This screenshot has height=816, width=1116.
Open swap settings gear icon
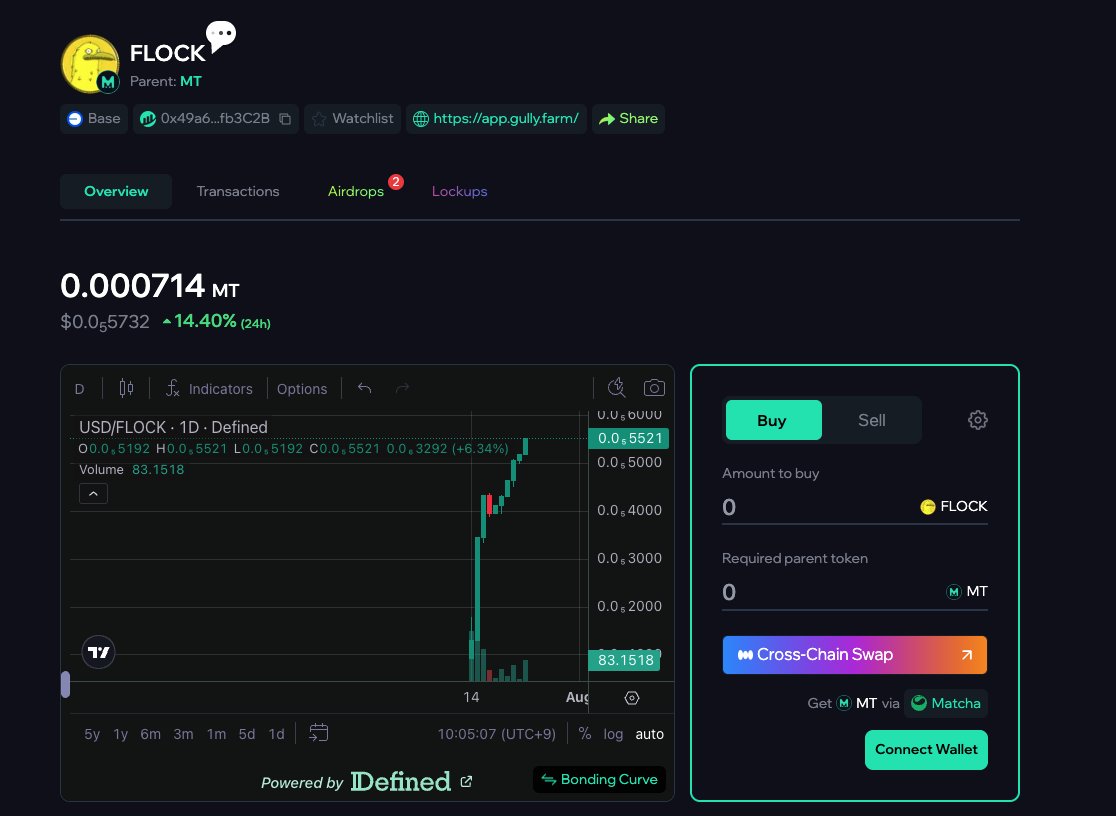click(x=977, y=420)
